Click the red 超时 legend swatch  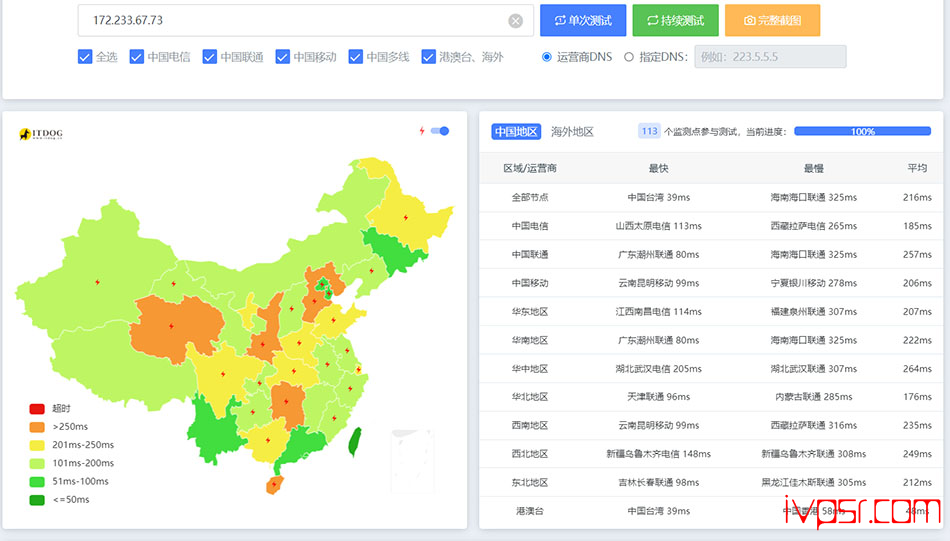[x=37, y=409]
